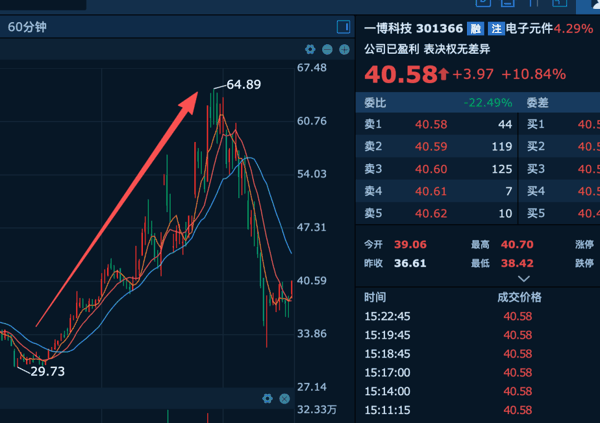Click the 卖3 volume 125

click(502, 169)
